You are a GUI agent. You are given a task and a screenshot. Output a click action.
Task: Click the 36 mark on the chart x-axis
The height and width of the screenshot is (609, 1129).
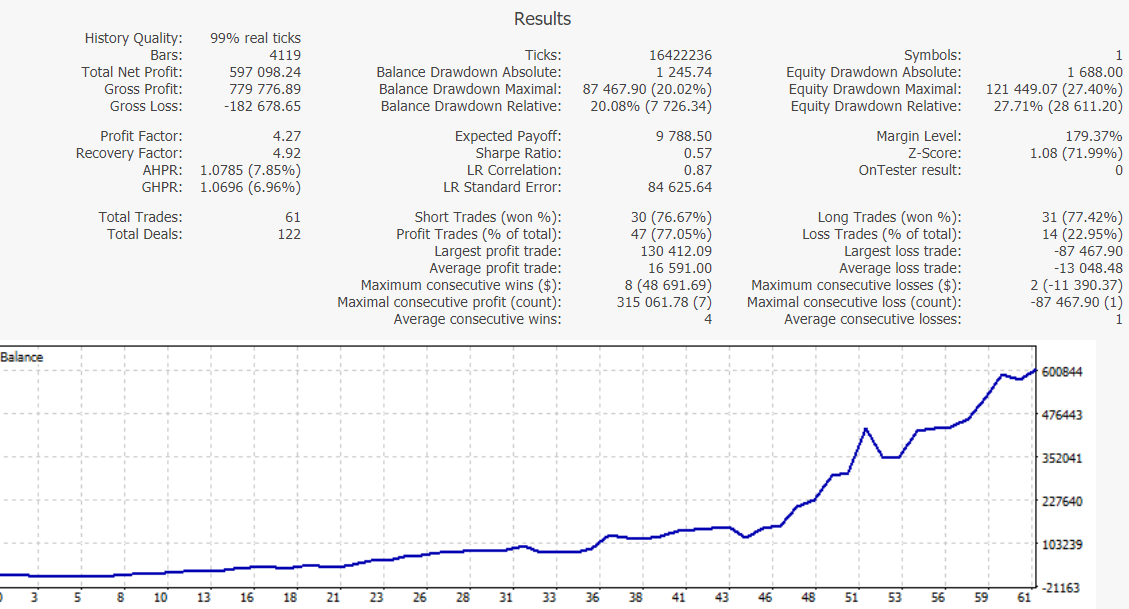[x=593, y=598]
